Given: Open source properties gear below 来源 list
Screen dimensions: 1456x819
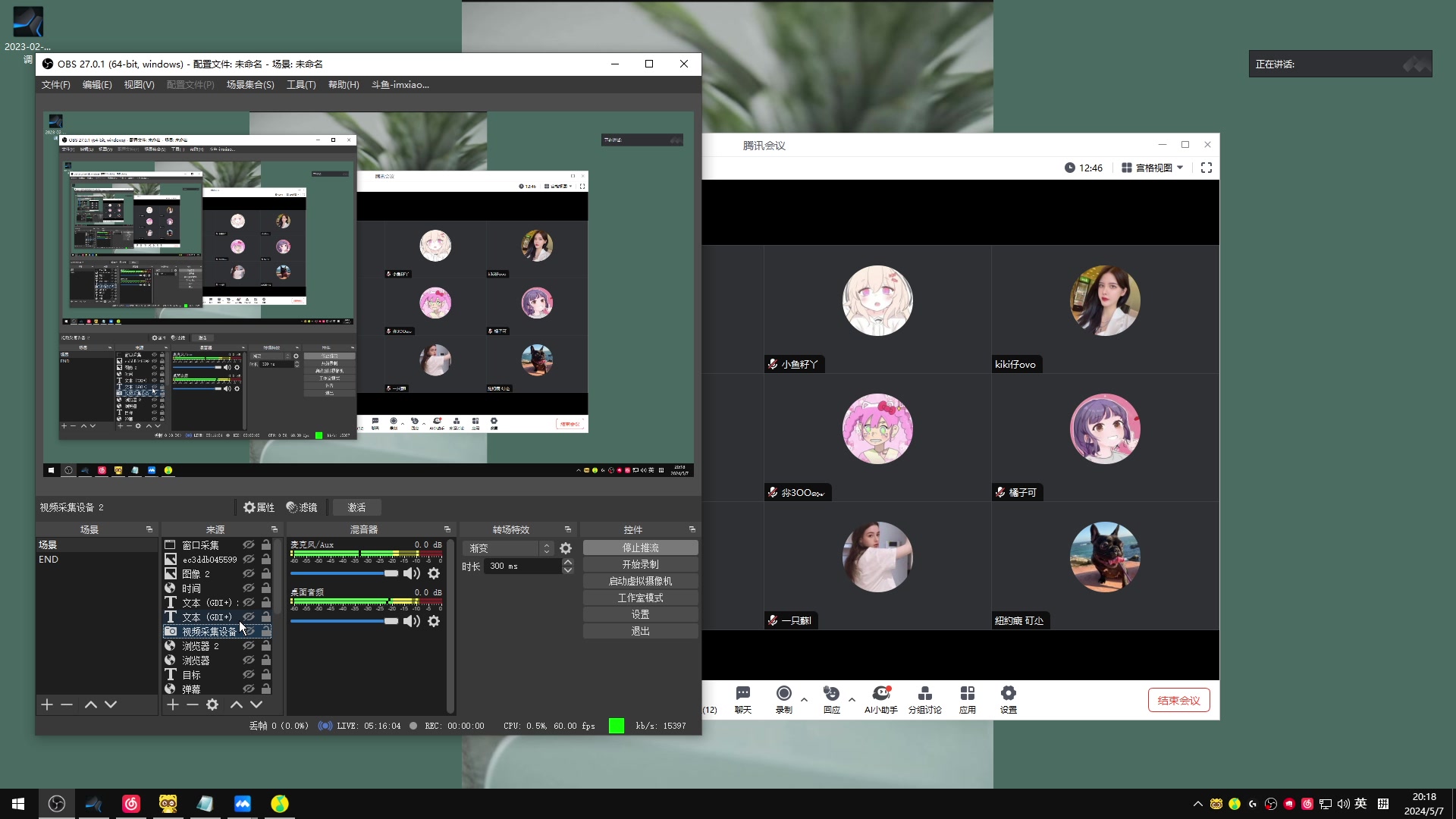Looking at the screenshot, I should 212,704.
